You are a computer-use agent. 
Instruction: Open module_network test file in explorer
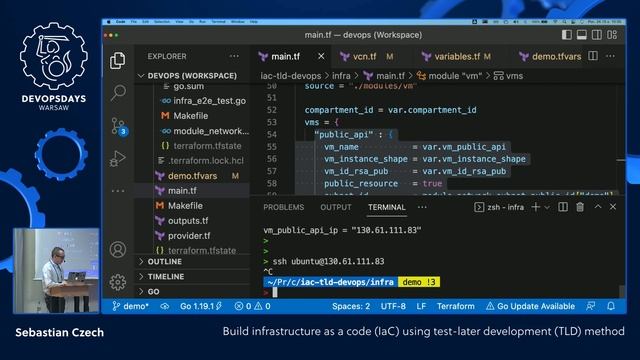[211, 131]
